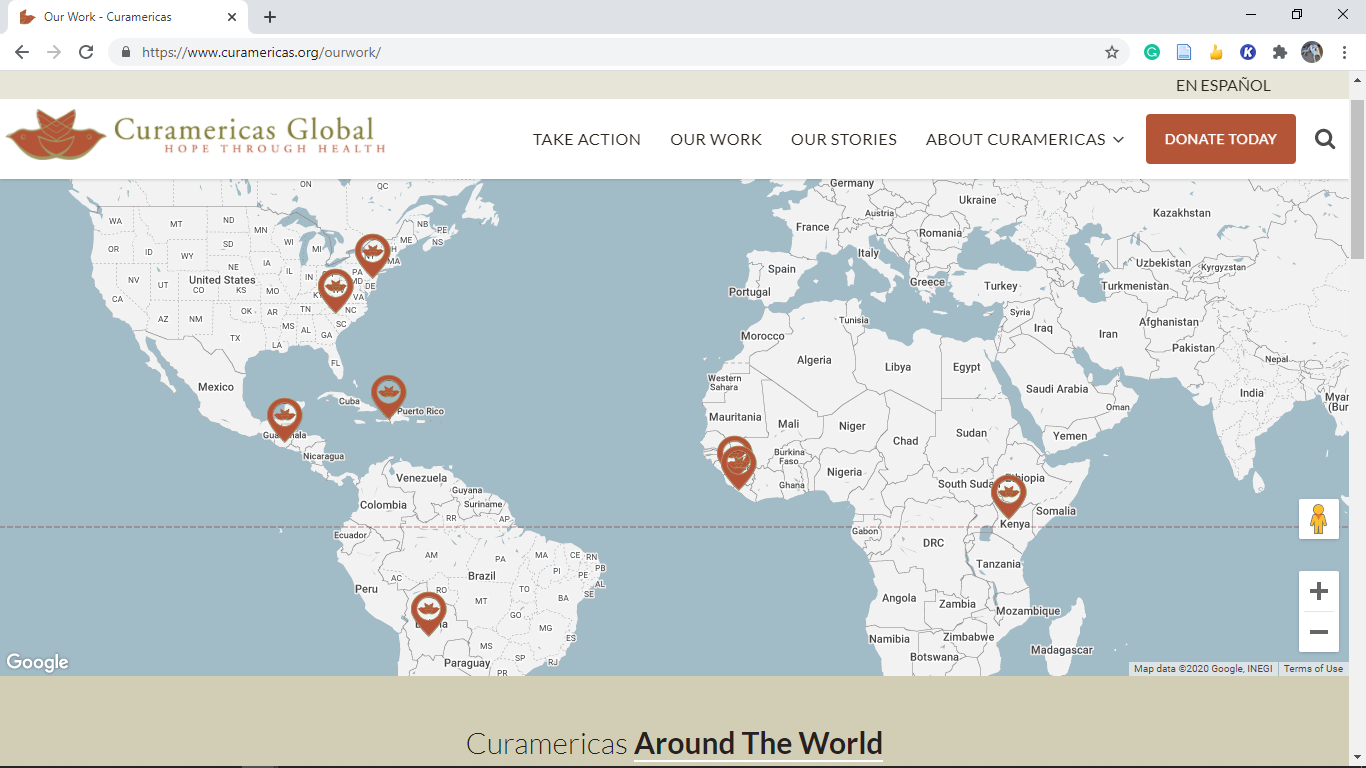
Task: Open the Our Work menu item
Action: point(716,139)
